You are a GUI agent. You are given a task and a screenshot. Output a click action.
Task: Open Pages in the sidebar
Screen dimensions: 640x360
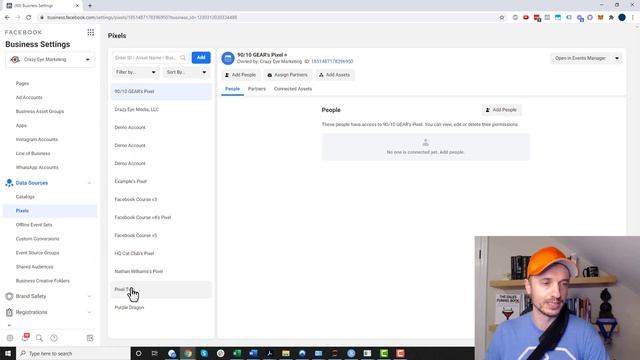coord(22,83)
